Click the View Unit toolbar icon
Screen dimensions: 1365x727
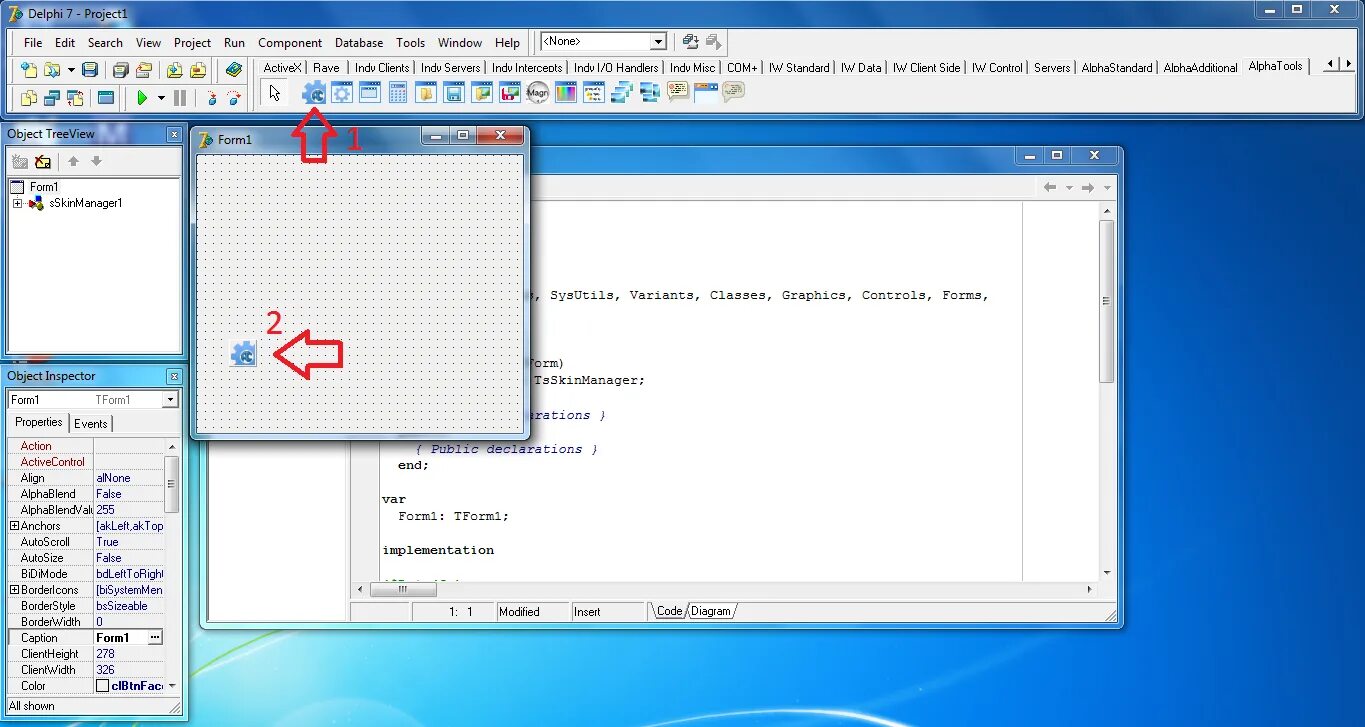pyautogui.click(x=28, y=98)
